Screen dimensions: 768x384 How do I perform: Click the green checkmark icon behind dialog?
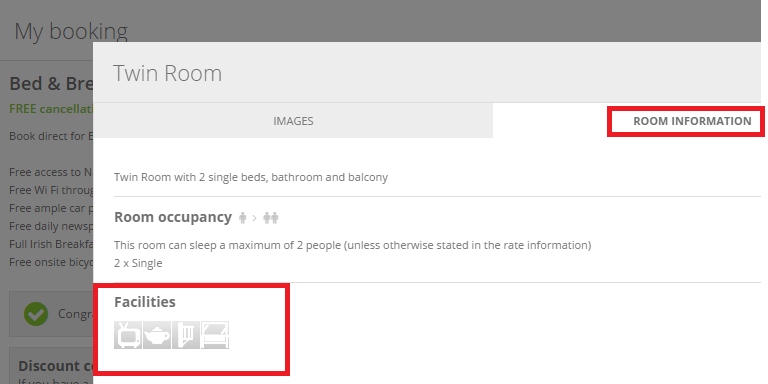(36, 314)
